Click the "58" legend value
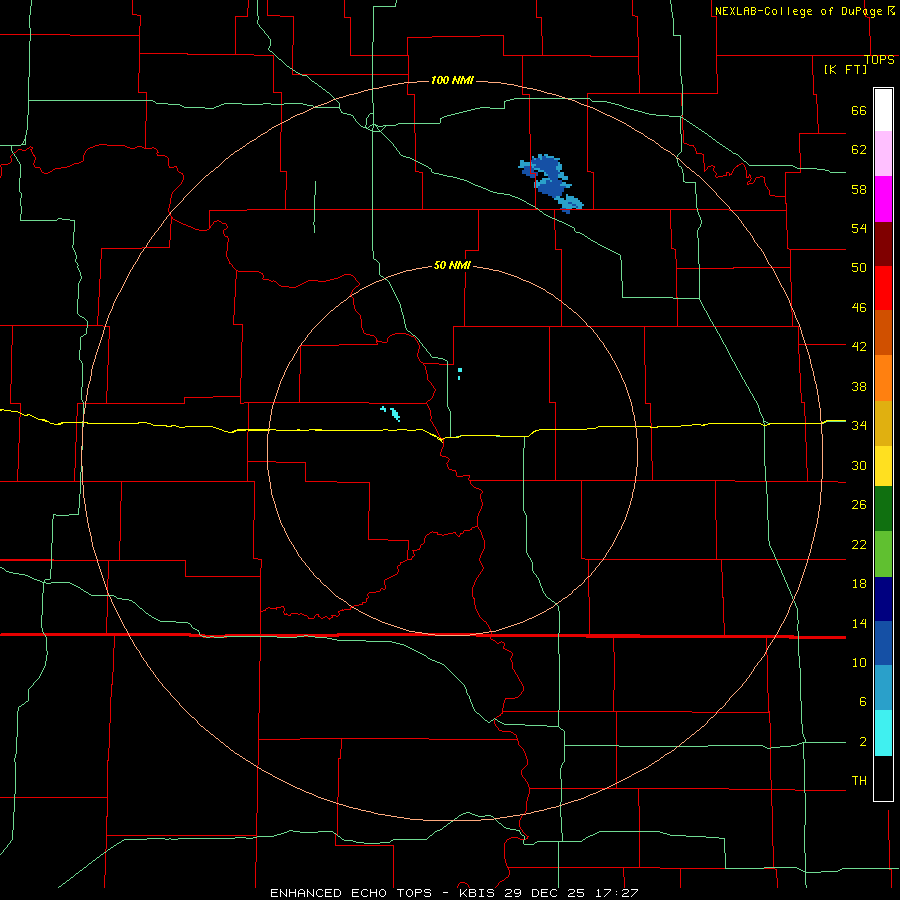 pyautogui.click(x=859, y=189)
